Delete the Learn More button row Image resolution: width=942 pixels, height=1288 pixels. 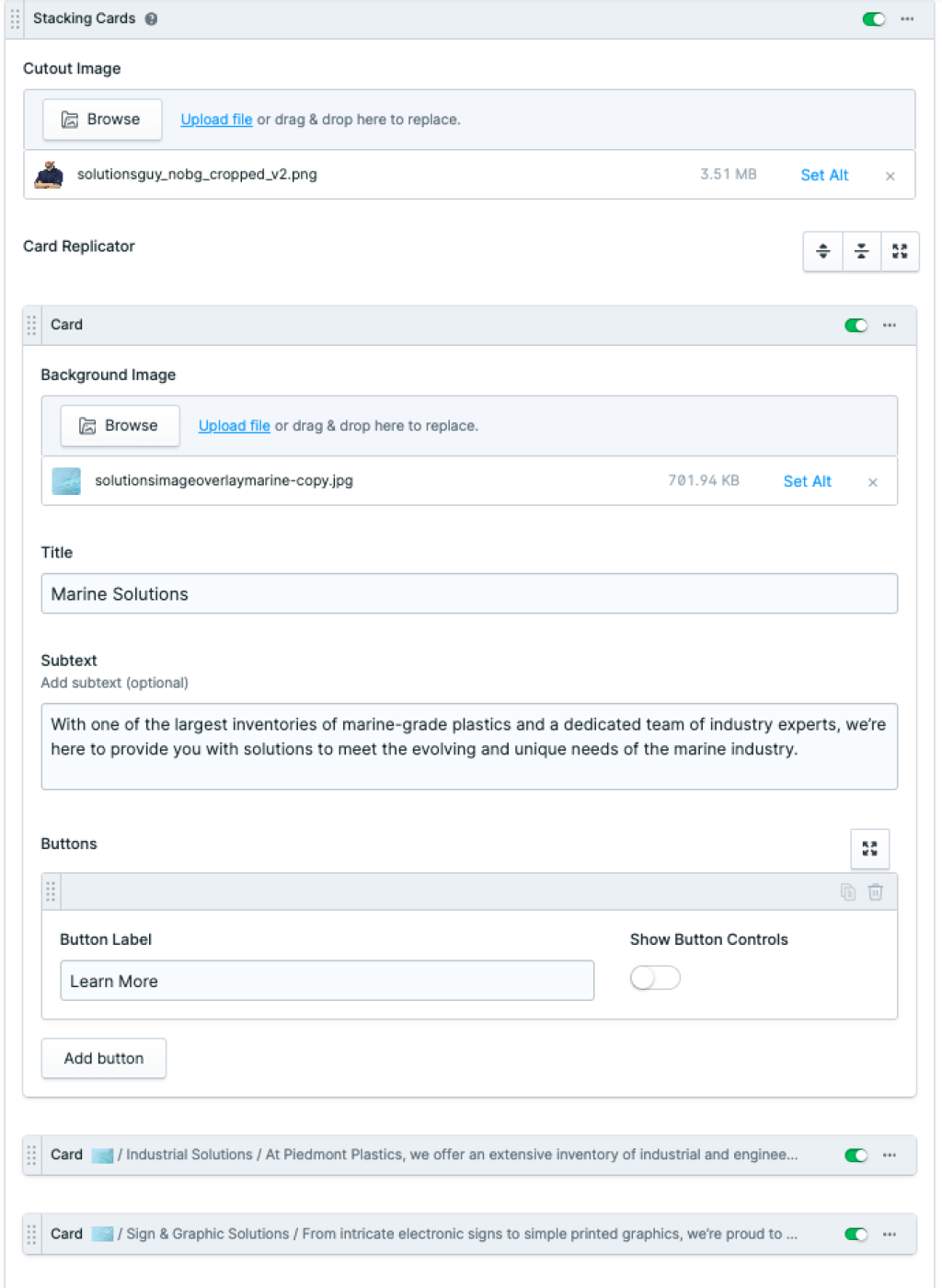(876, 891)
